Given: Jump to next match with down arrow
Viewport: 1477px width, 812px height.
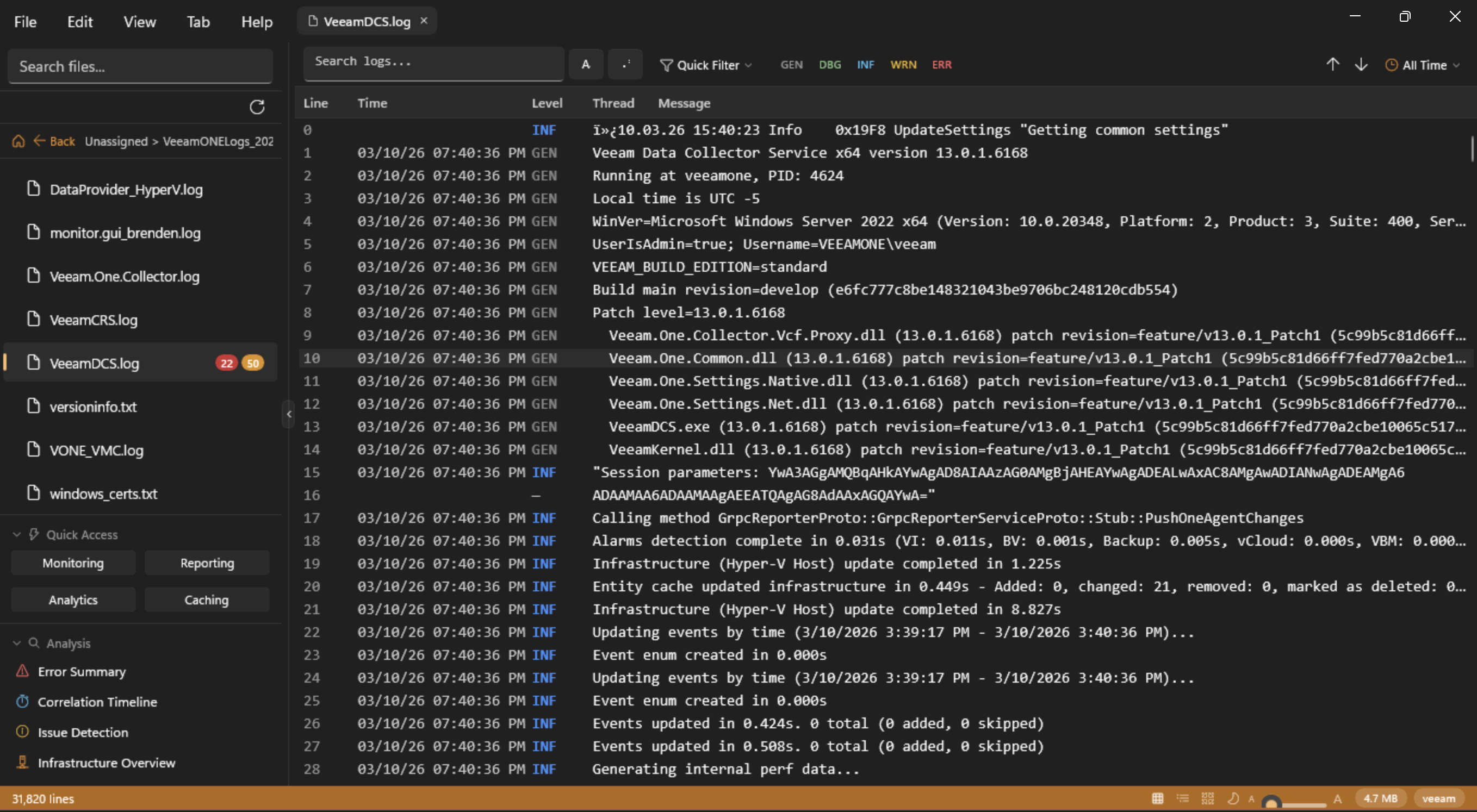Looking at the screenshot, I should pos(1361,64).
